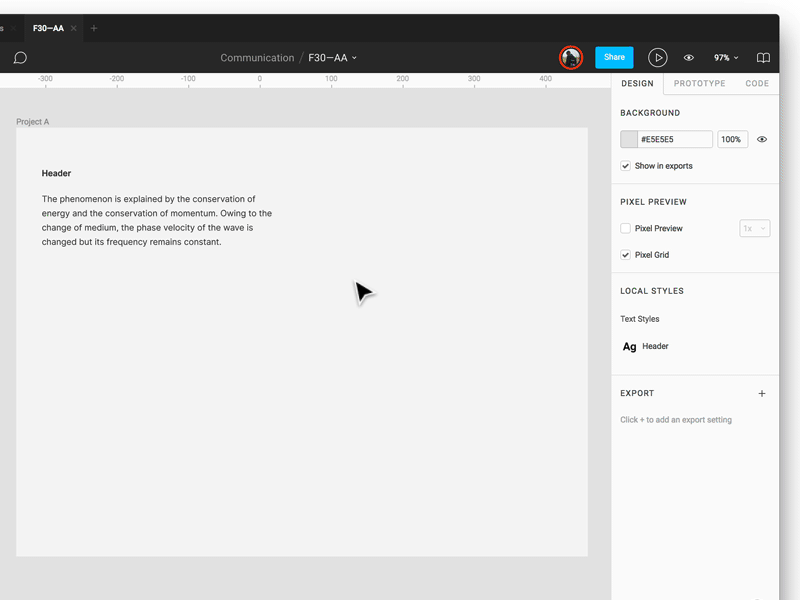Click the Present play button
This screenshot has width=800, height=600.
point(657,58)
